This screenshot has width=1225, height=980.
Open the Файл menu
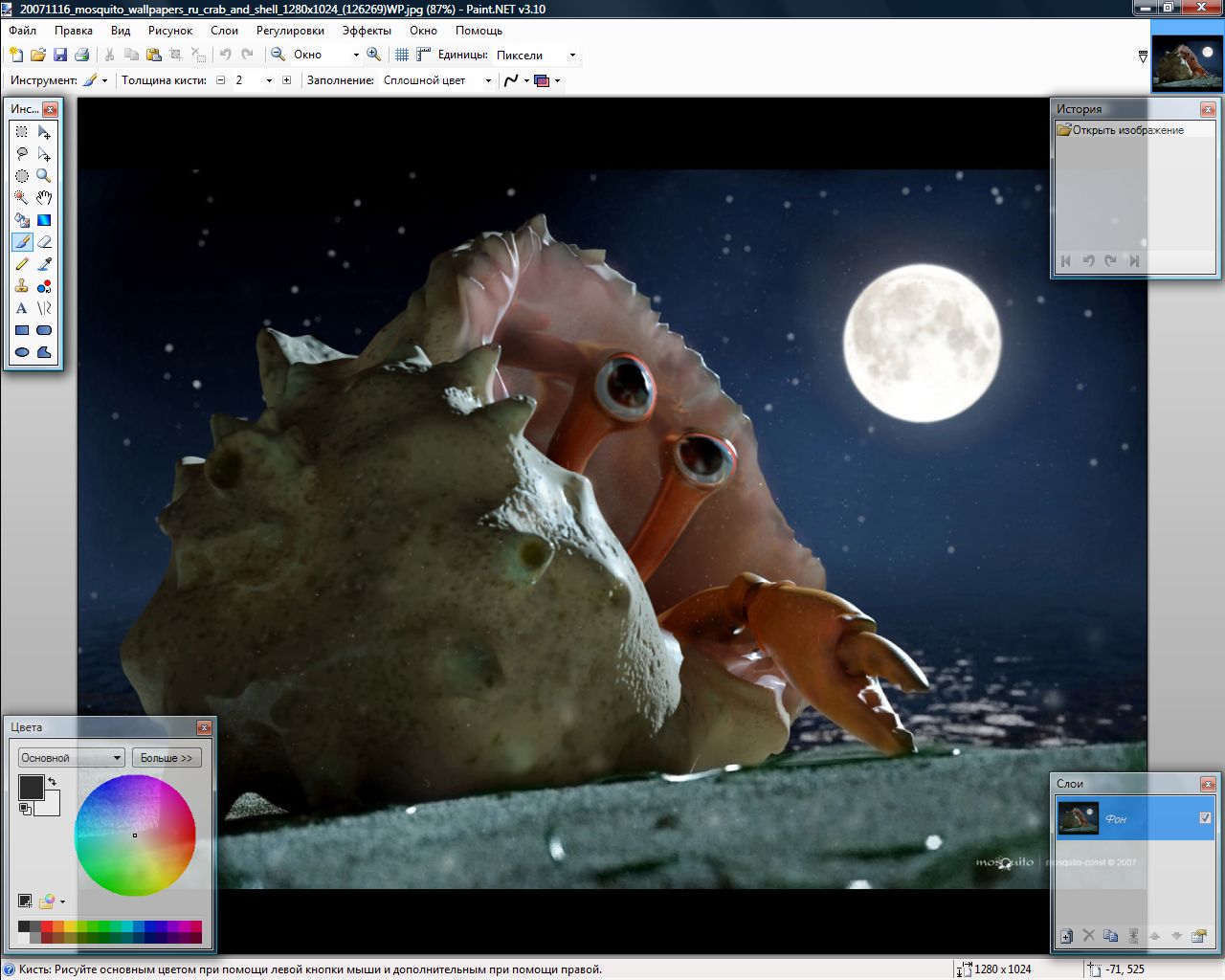point(23,31)
